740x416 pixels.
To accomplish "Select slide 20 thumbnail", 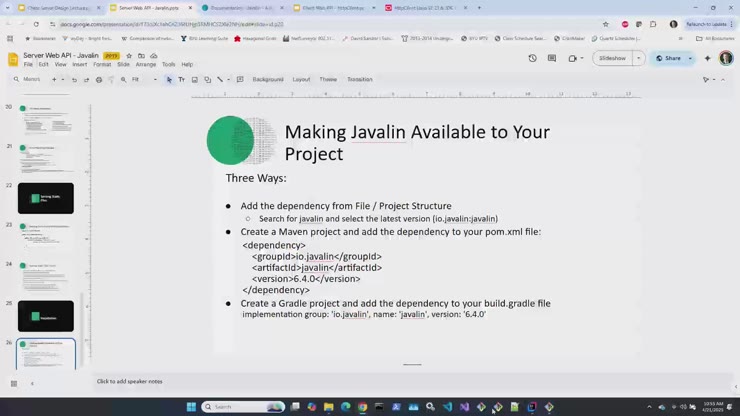I will [x=46, y=120].
